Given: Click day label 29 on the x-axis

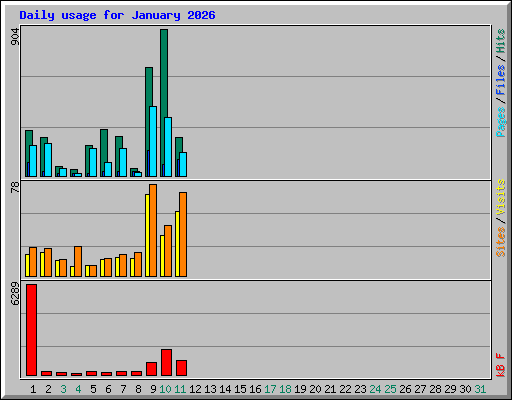Looking at the screenshot, I should click(450, 389).
